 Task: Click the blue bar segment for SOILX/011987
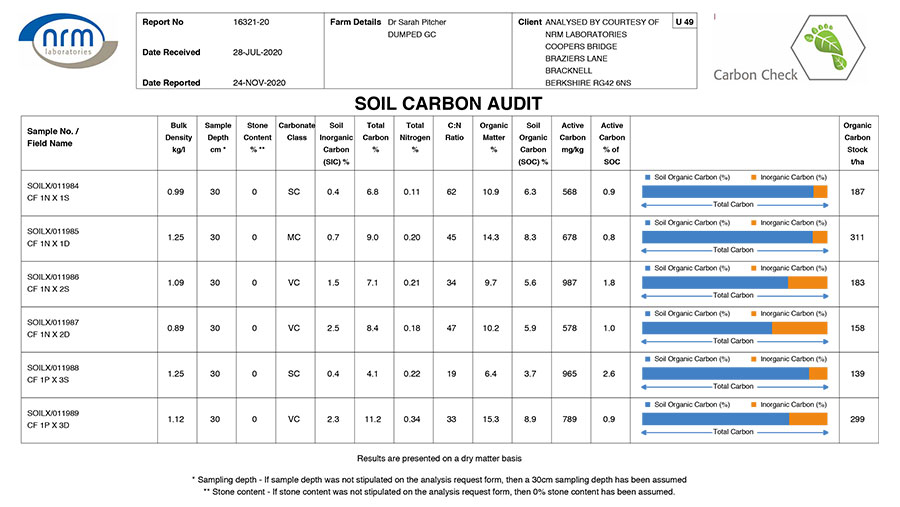tap(706, 328)
